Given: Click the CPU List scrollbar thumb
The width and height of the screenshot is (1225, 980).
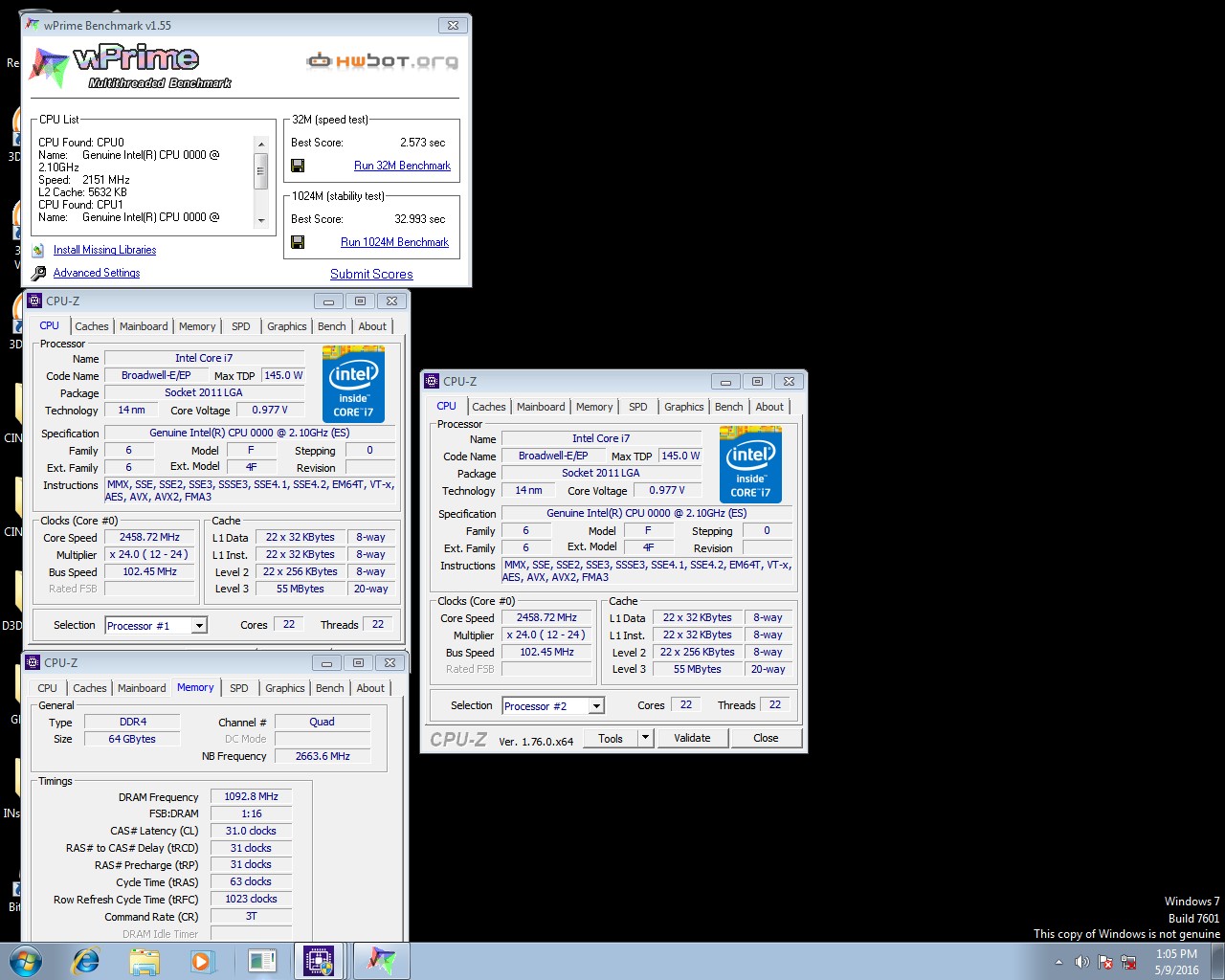Looking at the screenshot, I should click(260, 170).
